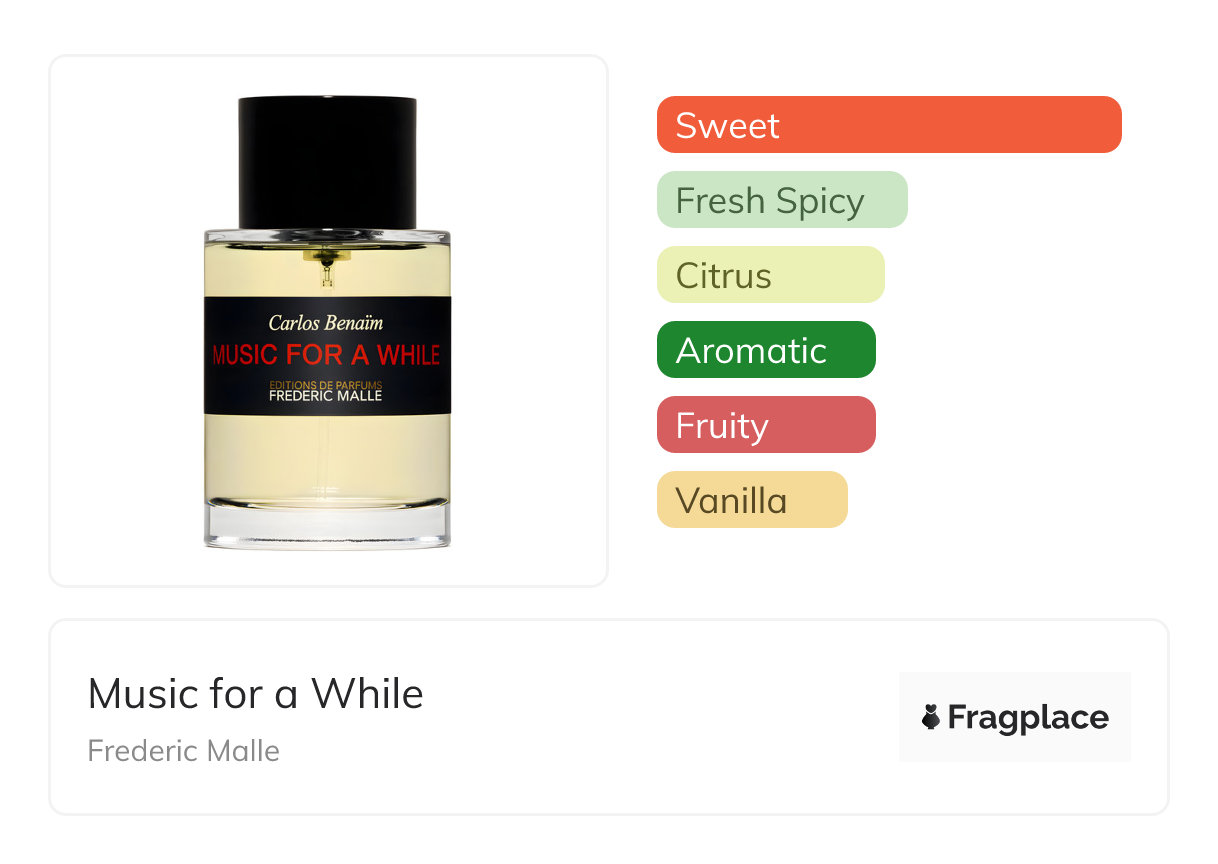Click FREDERIC MALLE text on the bottle label

tap(326, 396)
